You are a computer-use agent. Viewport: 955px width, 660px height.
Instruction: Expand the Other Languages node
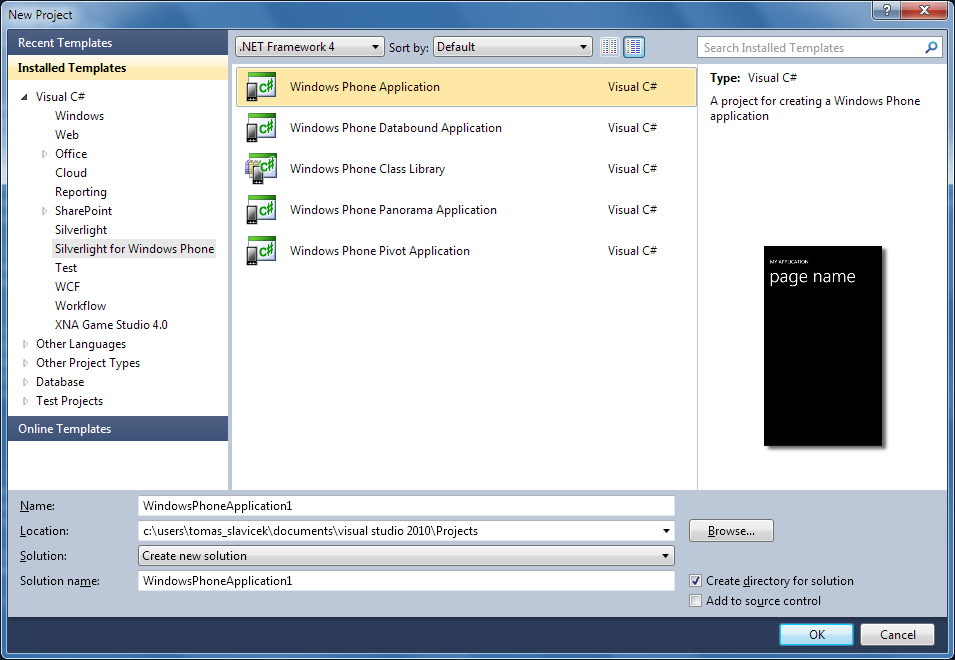(25, 344)
